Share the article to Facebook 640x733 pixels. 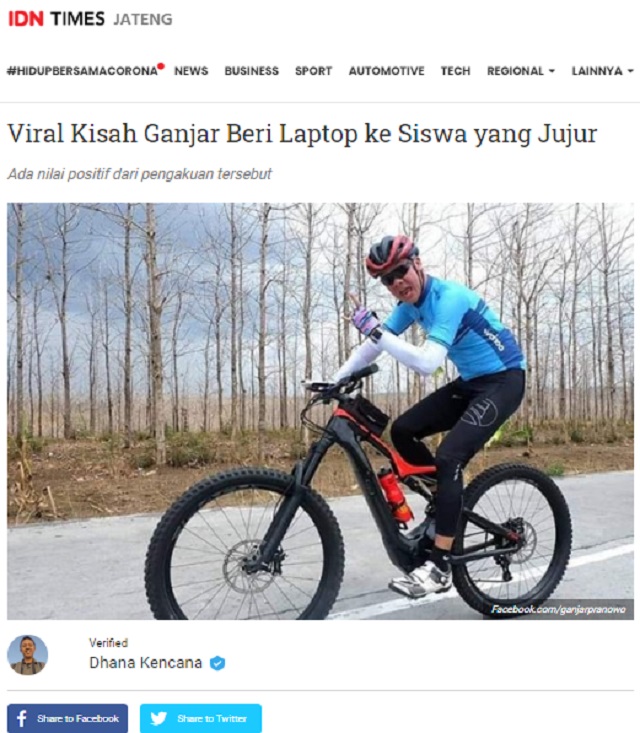click(x=67, y=718)
